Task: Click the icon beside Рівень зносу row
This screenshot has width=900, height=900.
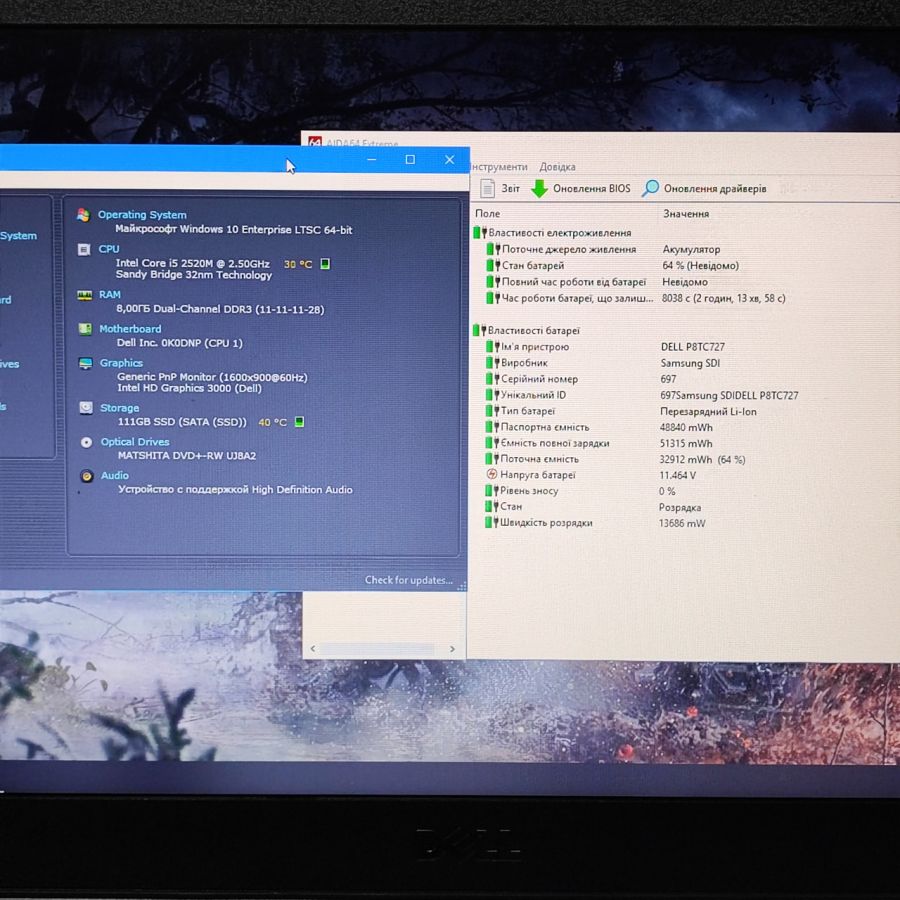Action: click(x=492, y=490)
